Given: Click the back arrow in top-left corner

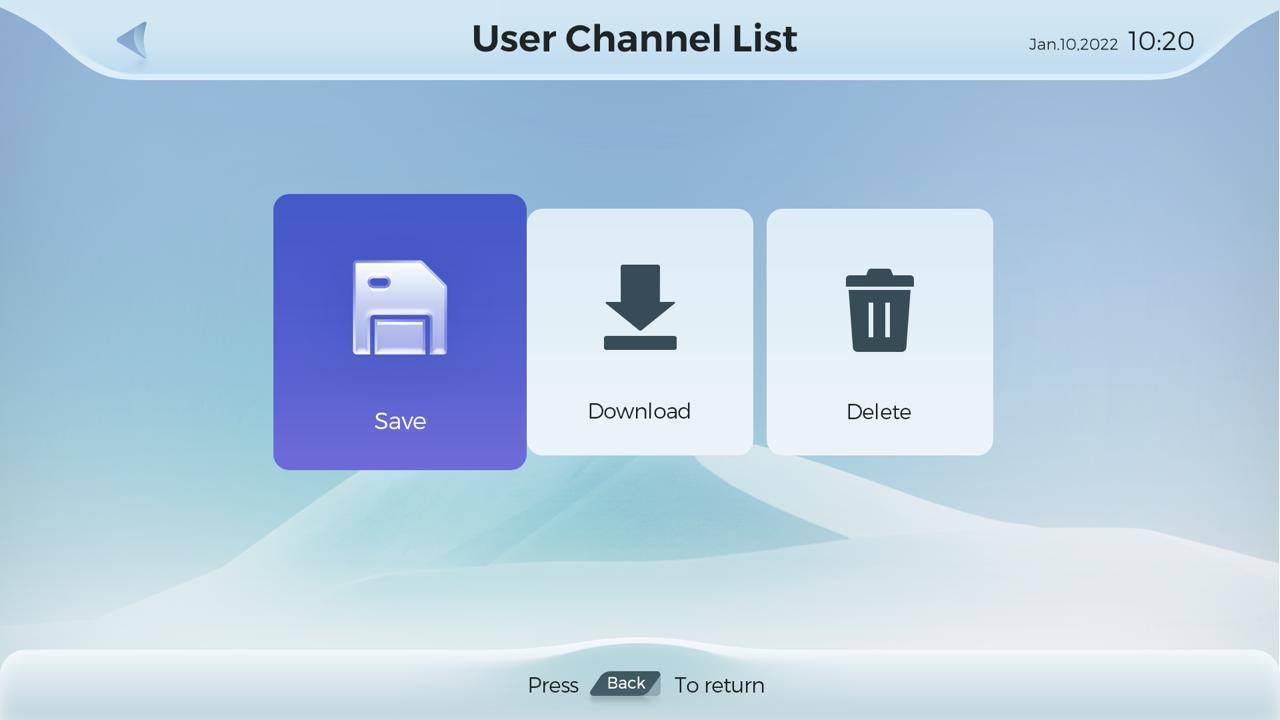Looking at the screenshot, I should tap(133, 41).
